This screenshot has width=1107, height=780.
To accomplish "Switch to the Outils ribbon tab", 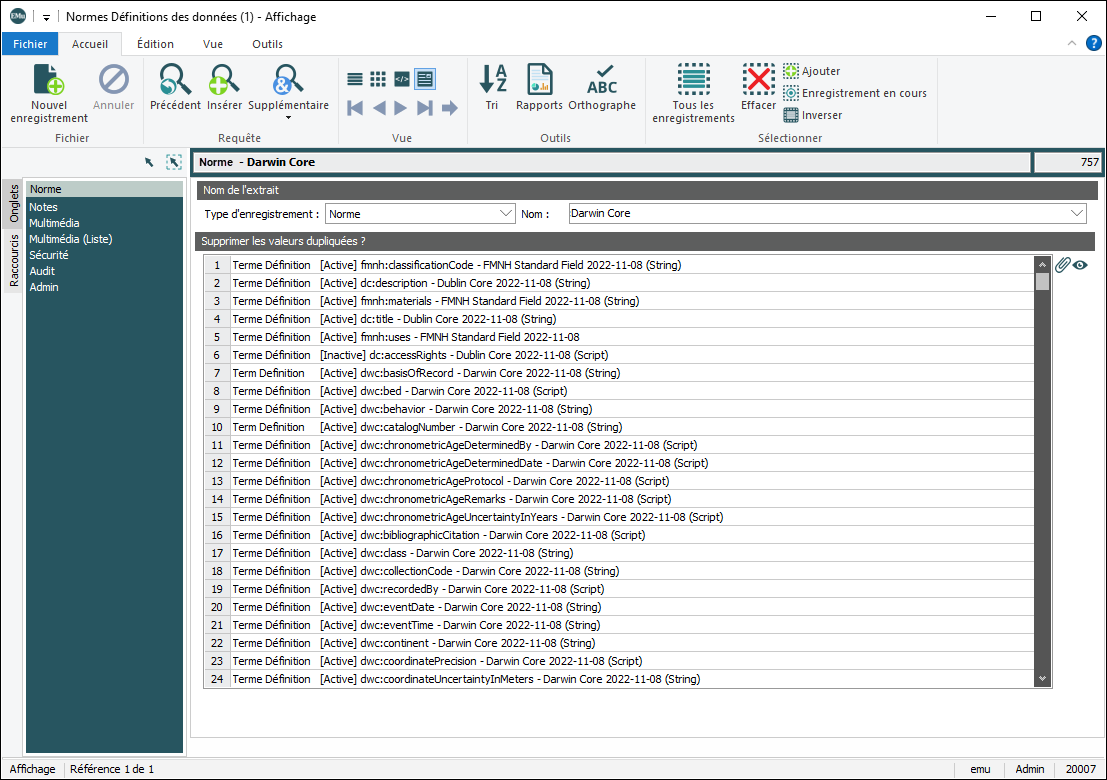I will click(267, 44).
